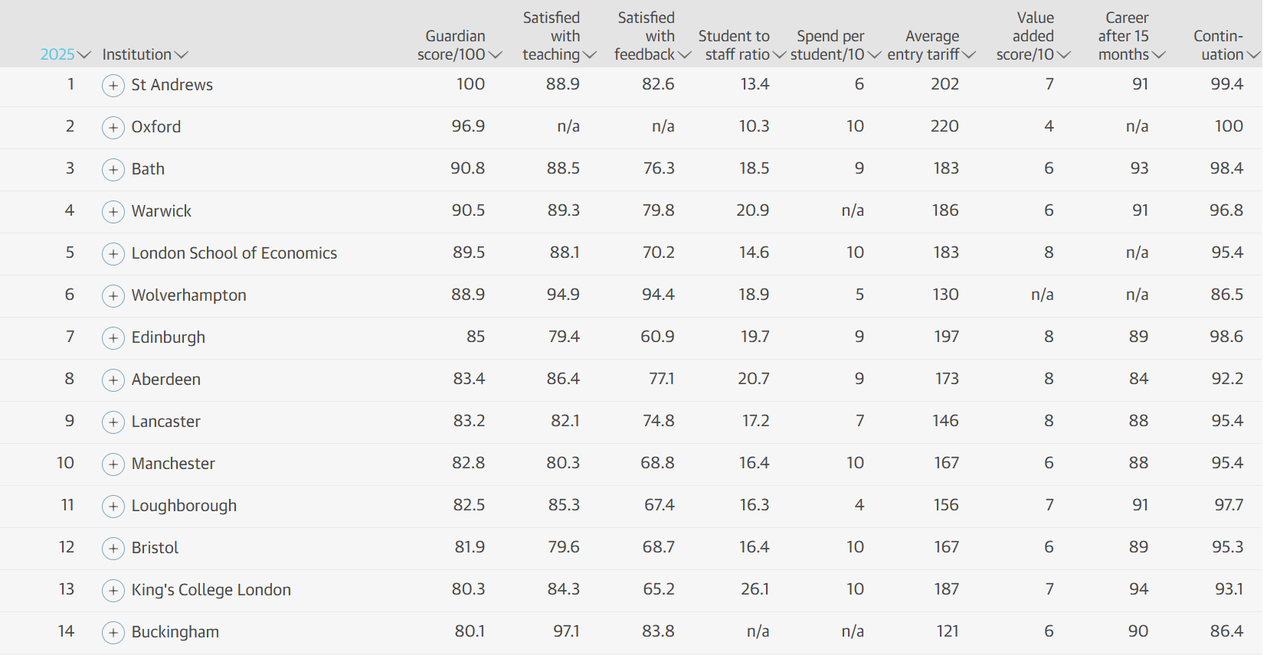Expand Edinburgh row using plus icon

tap(113, 338)
